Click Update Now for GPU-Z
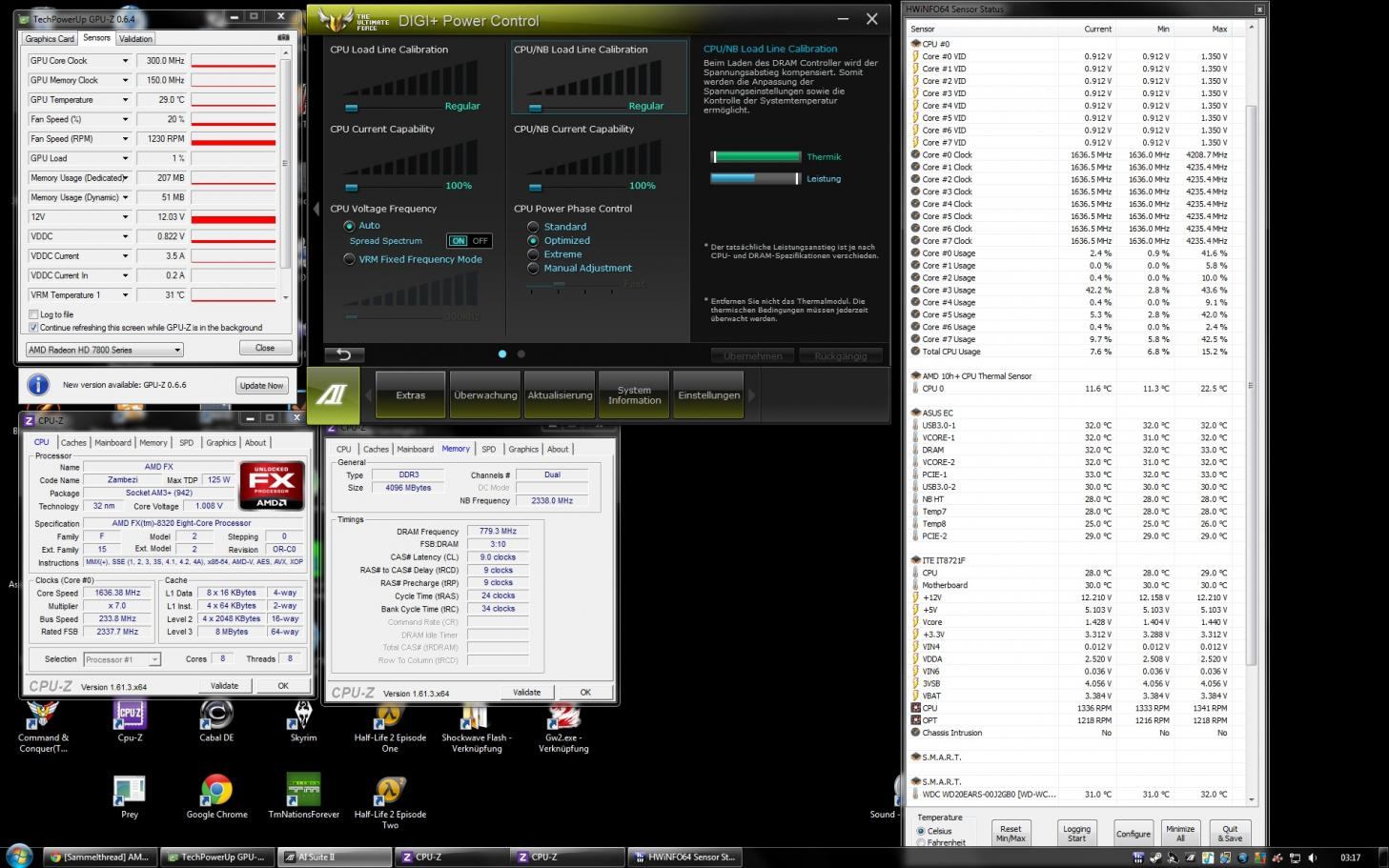 point(261,385)
